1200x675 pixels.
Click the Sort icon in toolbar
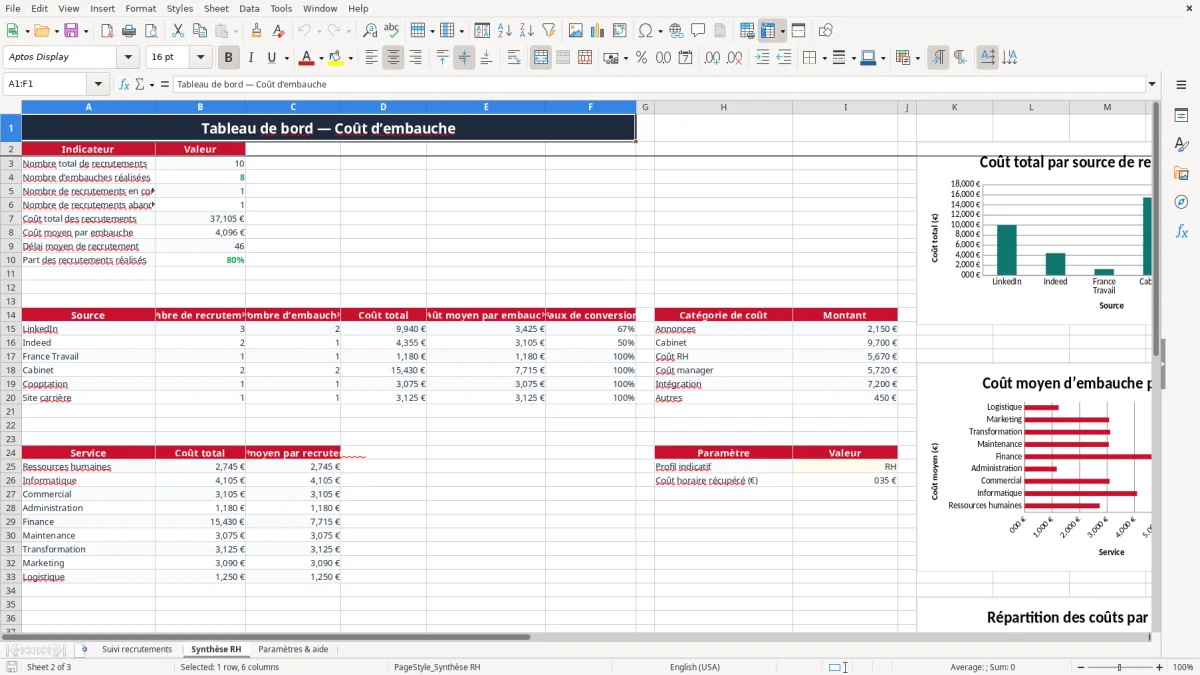(x=482, y=31)
